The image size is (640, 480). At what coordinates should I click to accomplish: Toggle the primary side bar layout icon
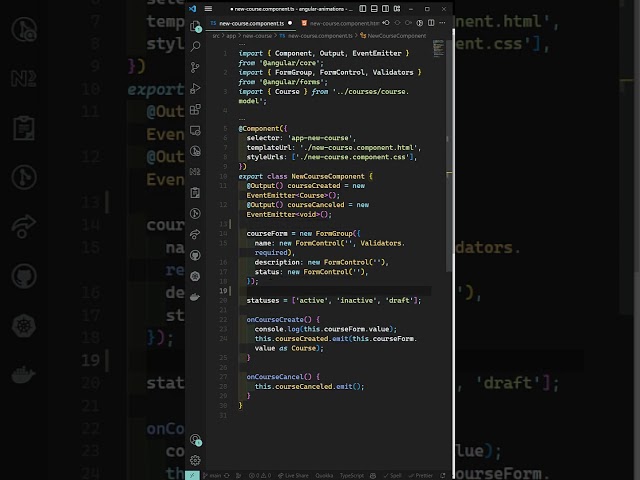[362, 9]
